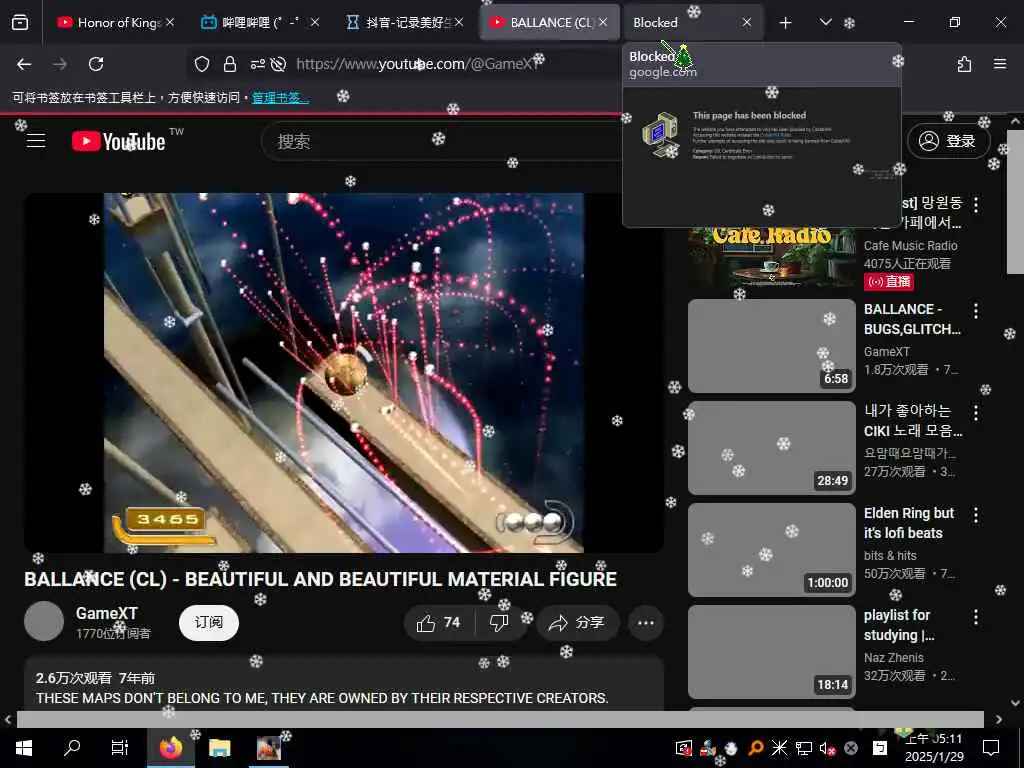This screenshot has width=1024, height=768.
Task: Focus the YouTube URL address field
Action: pos(418,64)
